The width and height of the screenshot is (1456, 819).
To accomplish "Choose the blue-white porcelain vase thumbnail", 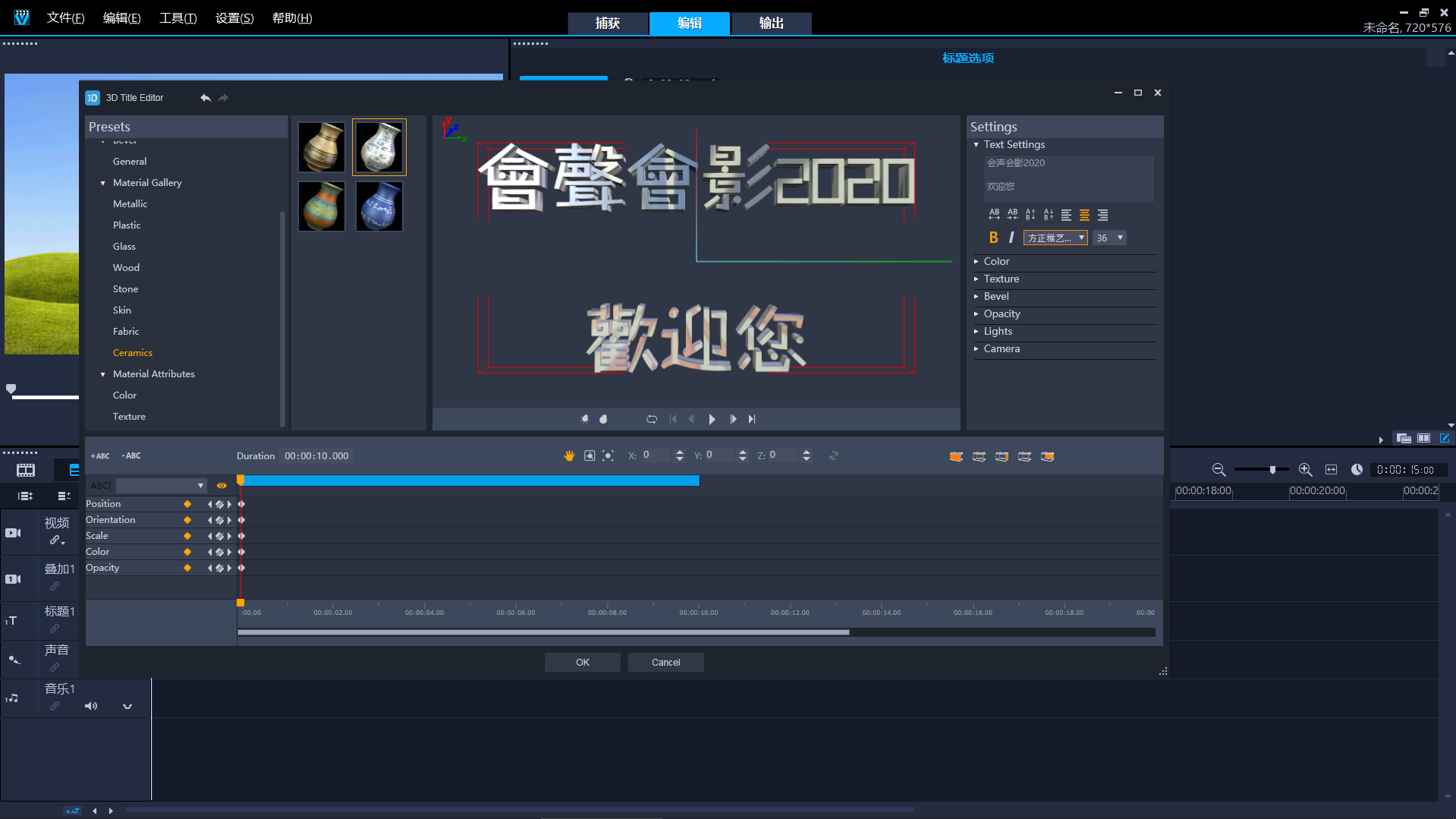I will point(379,147).
